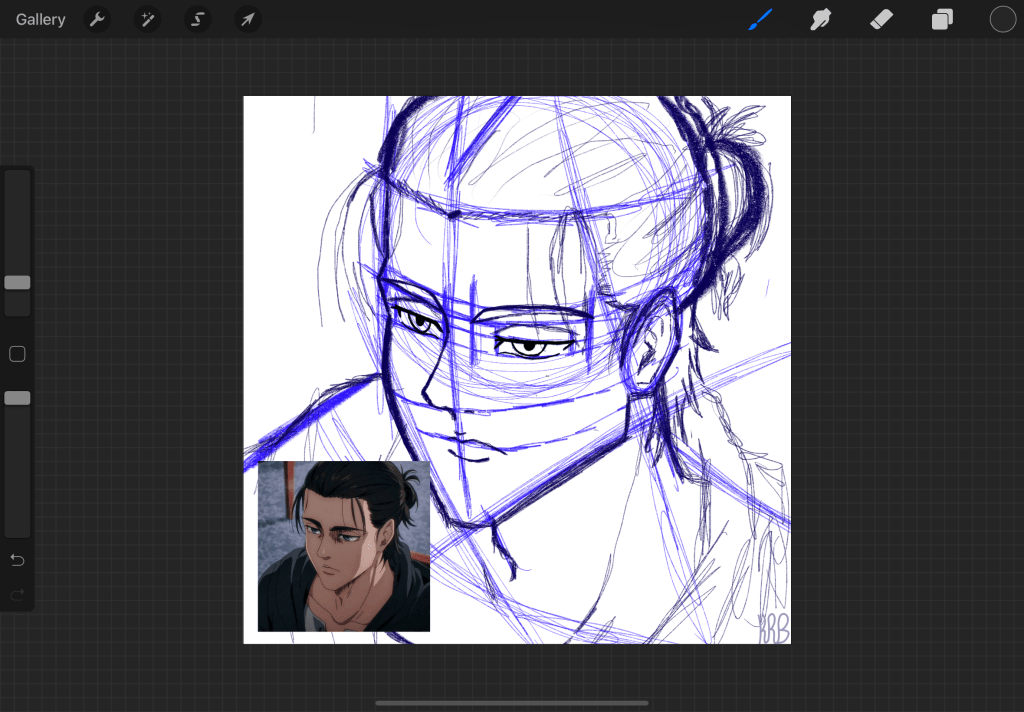This screenshot has height=712, width=1024.
Task: Tap the undo arrow
Action: pyautogui.click(x=16, y=560)
